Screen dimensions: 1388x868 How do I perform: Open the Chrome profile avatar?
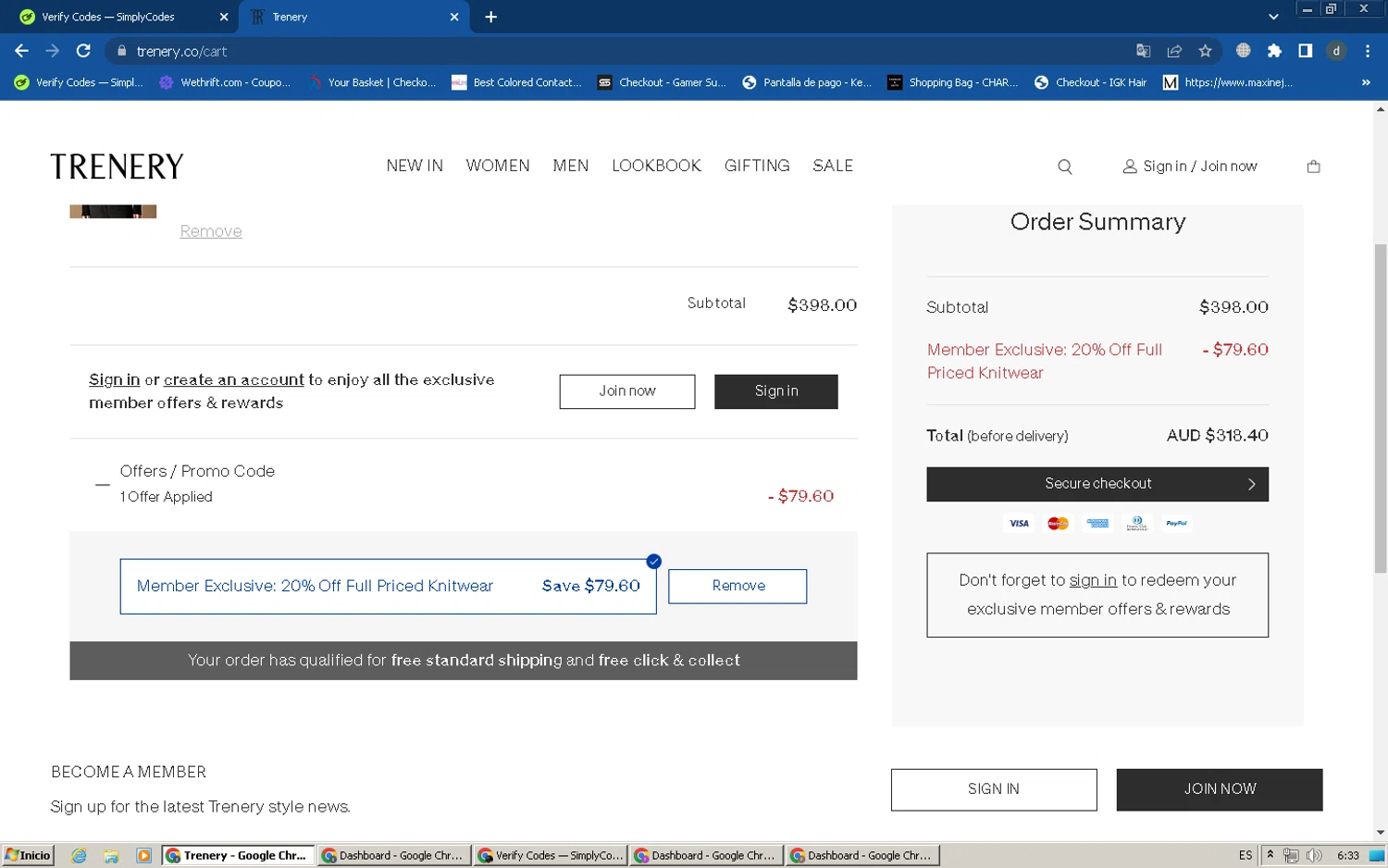[x=1336, y=51]
